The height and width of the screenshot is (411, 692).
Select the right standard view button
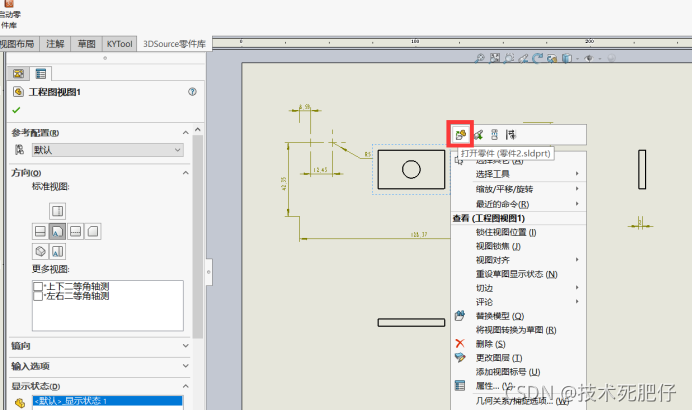tap(75, 231)
